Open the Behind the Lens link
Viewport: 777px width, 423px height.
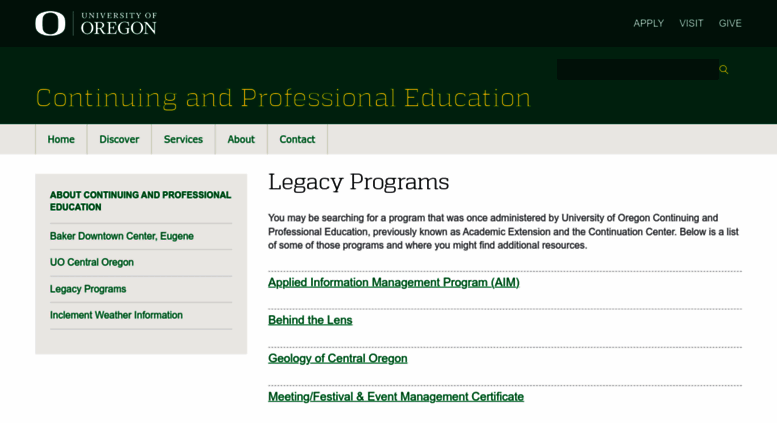[310, 320]
